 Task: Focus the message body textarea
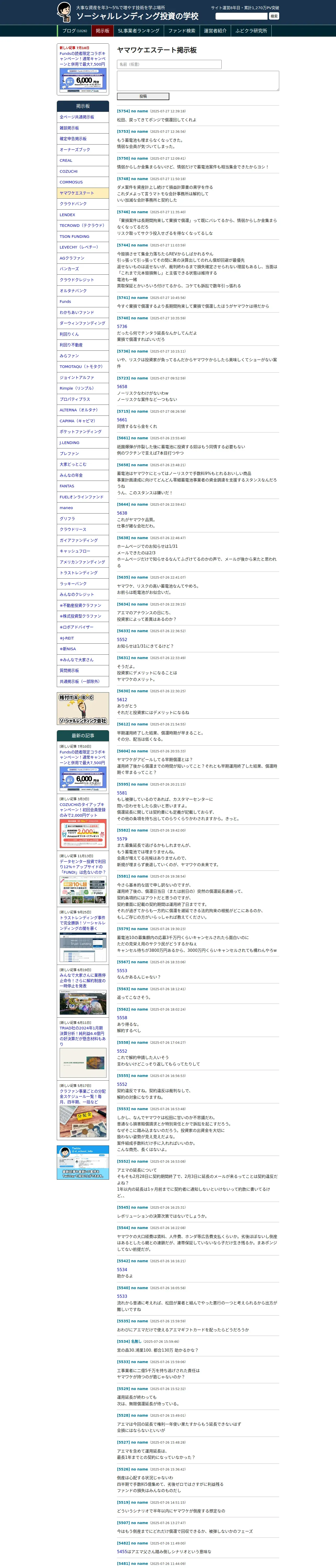(198, 81)
